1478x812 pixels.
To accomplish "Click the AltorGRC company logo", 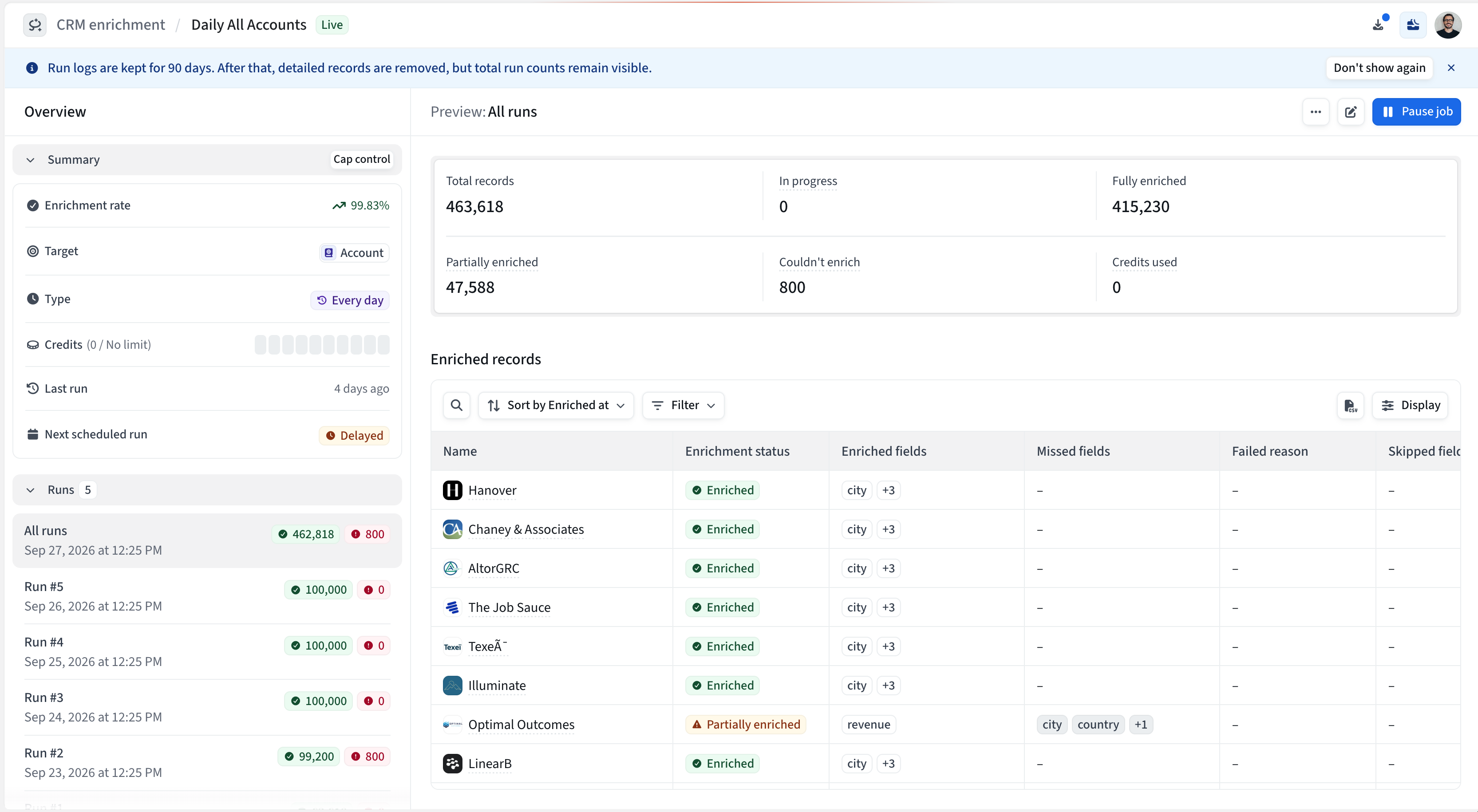I will [453, 568].
